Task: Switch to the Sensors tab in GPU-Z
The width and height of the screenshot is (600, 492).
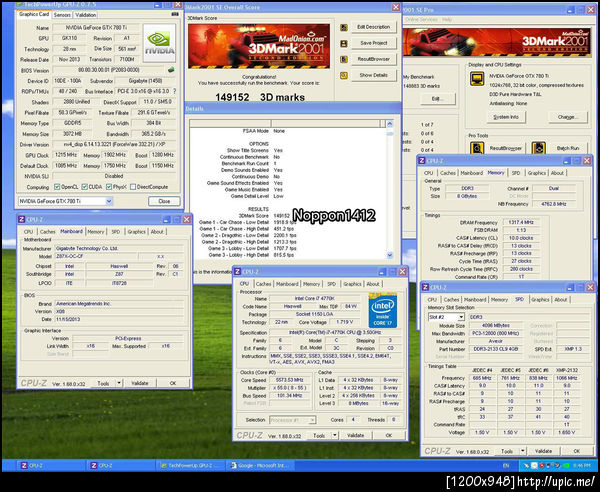Action: [x=61, y=15]
